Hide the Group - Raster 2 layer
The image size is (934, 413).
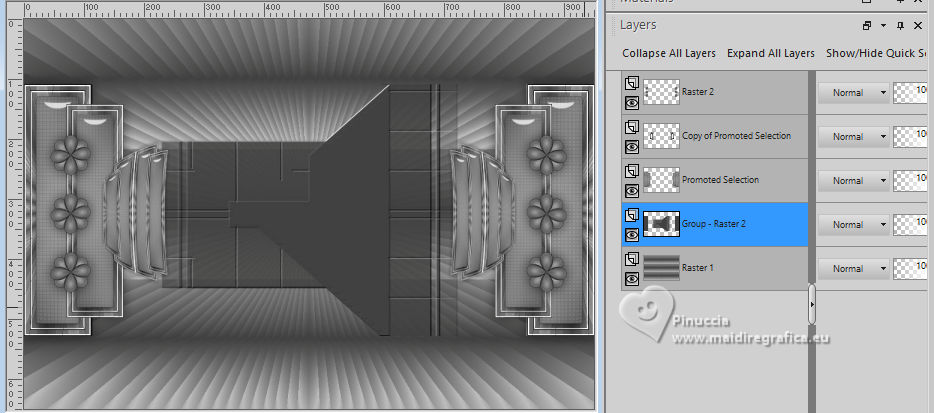click(x=632, y=235)
